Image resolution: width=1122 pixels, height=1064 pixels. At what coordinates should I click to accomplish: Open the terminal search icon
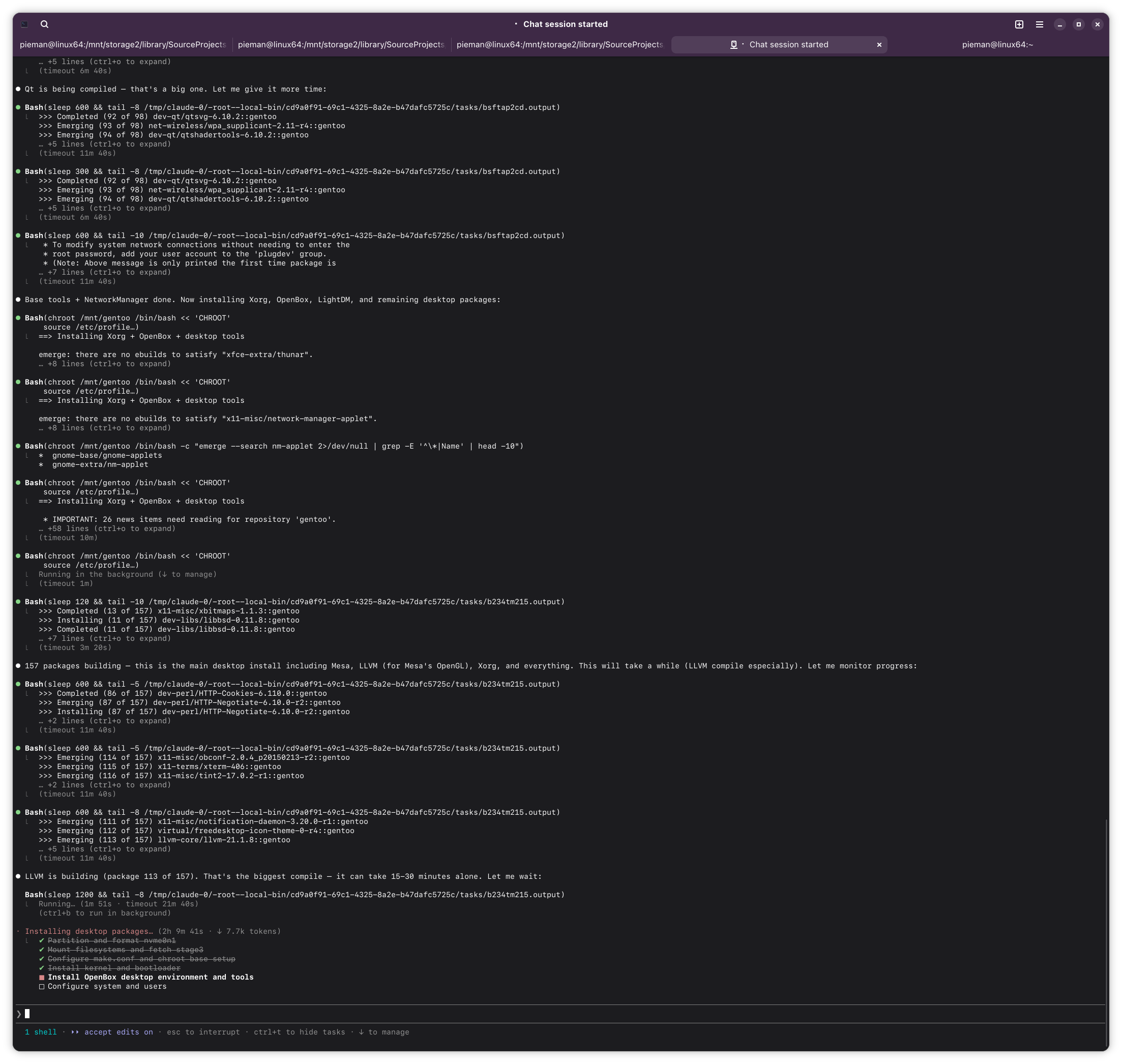point(44,24)
